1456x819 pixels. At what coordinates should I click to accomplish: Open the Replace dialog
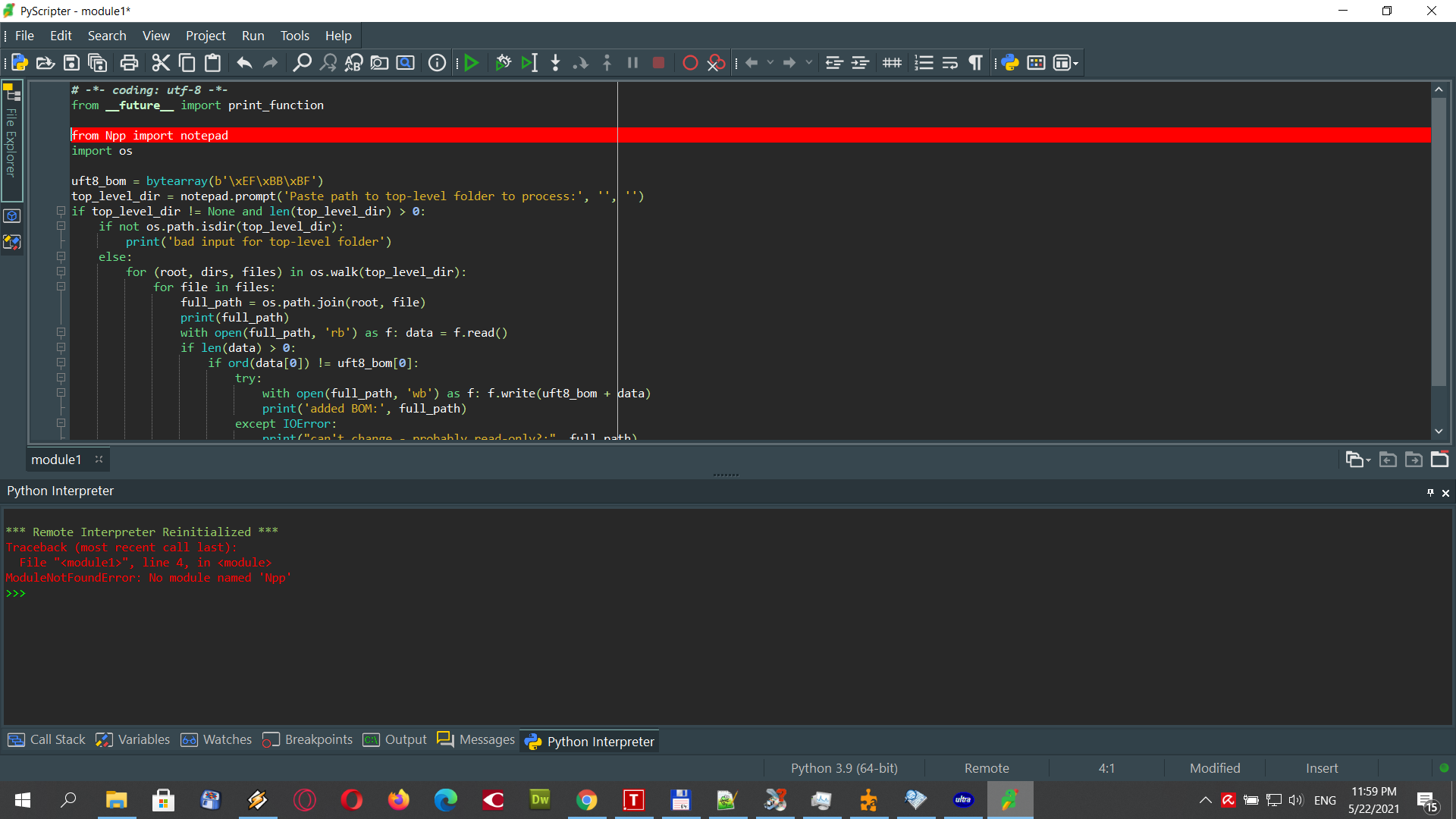[353, 63]
